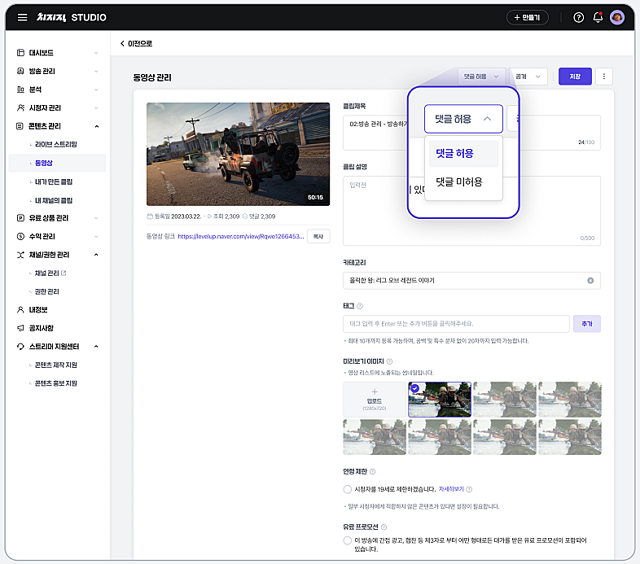Select the checked second preview thumbnail
The width and height of the screenshot is (640, 564).
[438, 399]
